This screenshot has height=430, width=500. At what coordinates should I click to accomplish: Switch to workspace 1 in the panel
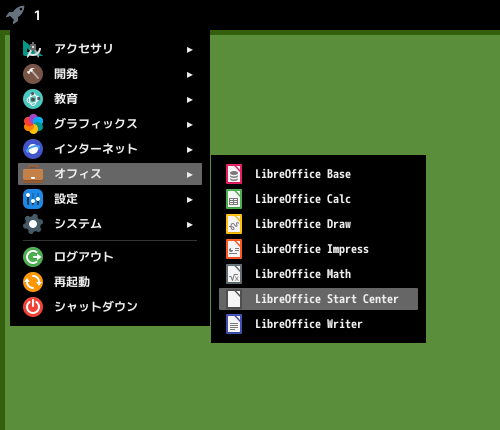coord(37,15)
